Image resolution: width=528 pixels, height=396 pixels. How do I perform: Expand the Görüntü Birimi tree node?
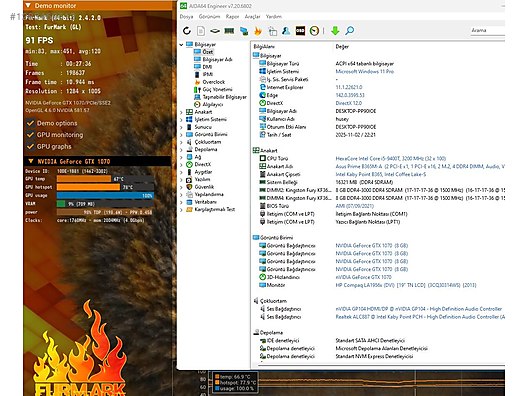tap(181, 134)
